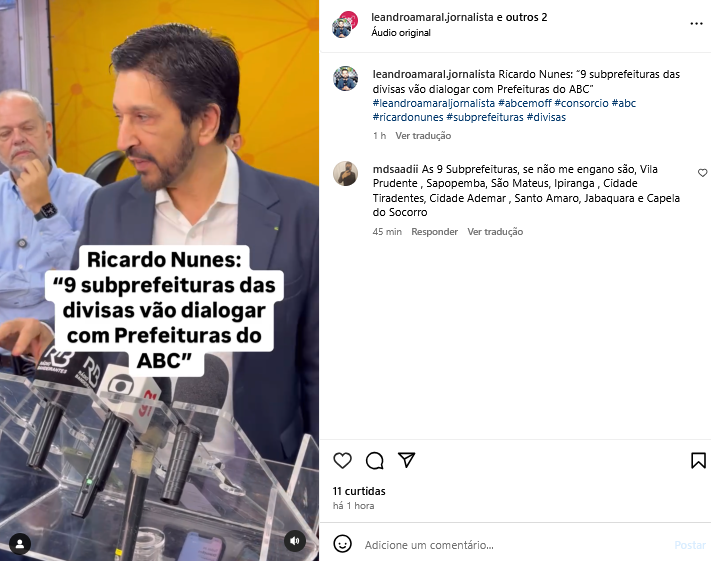
Task: Share post with paper plane icon
Action: click(x=406, y=460)
